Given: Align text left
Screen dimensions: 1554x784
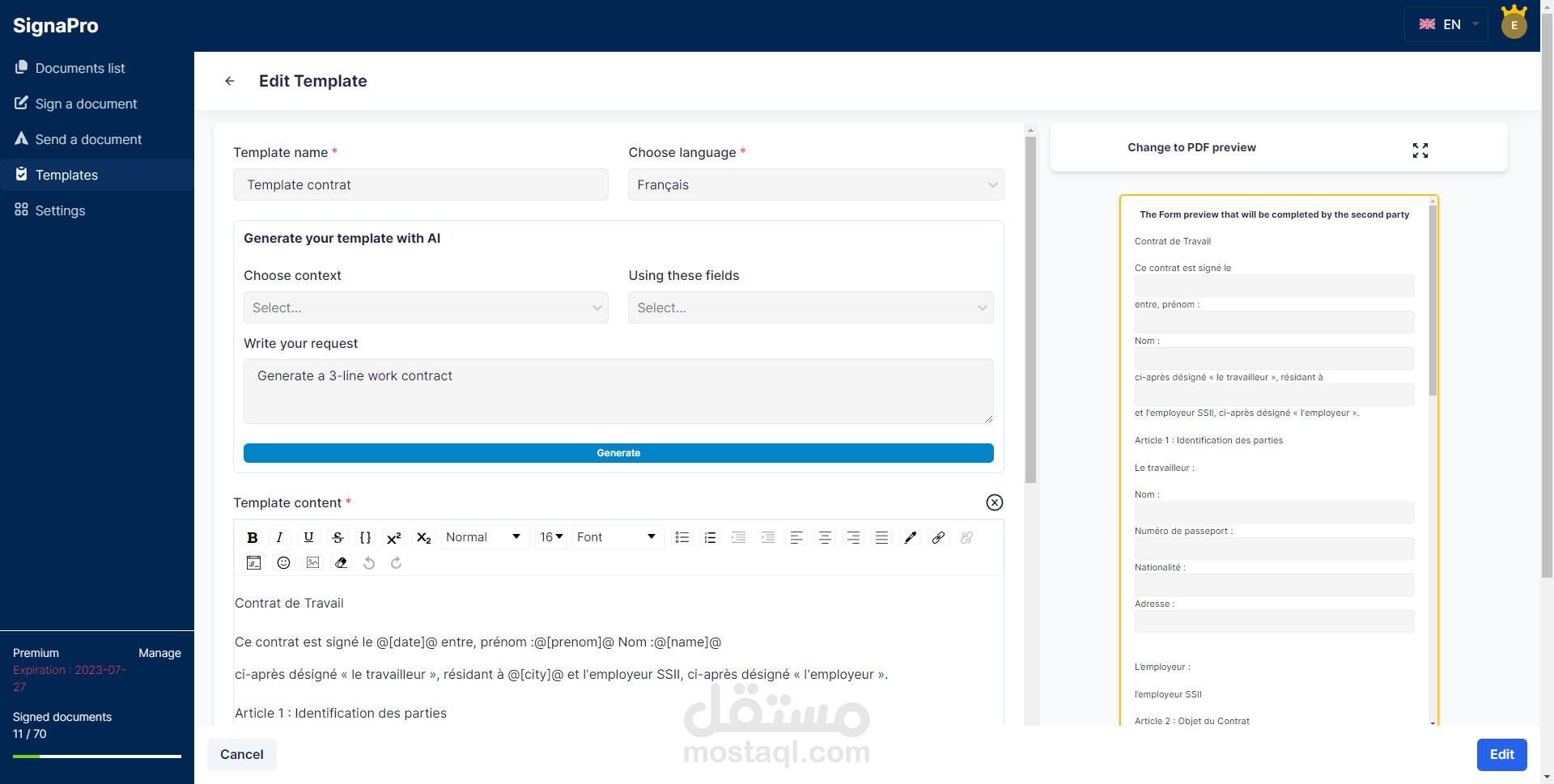Looking at the screenshot, I should pyautogui.click(x=796, y=537).
